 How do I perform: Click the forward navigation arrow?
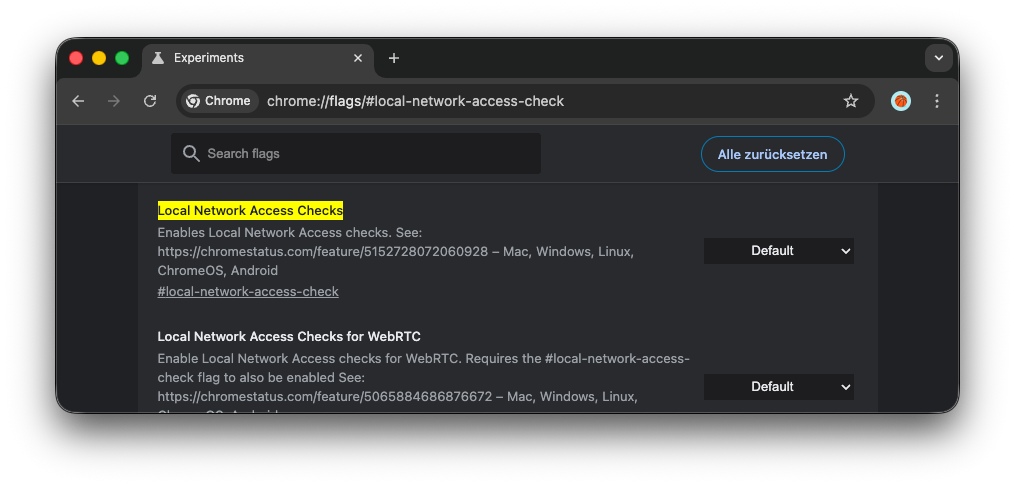[114, 101]
